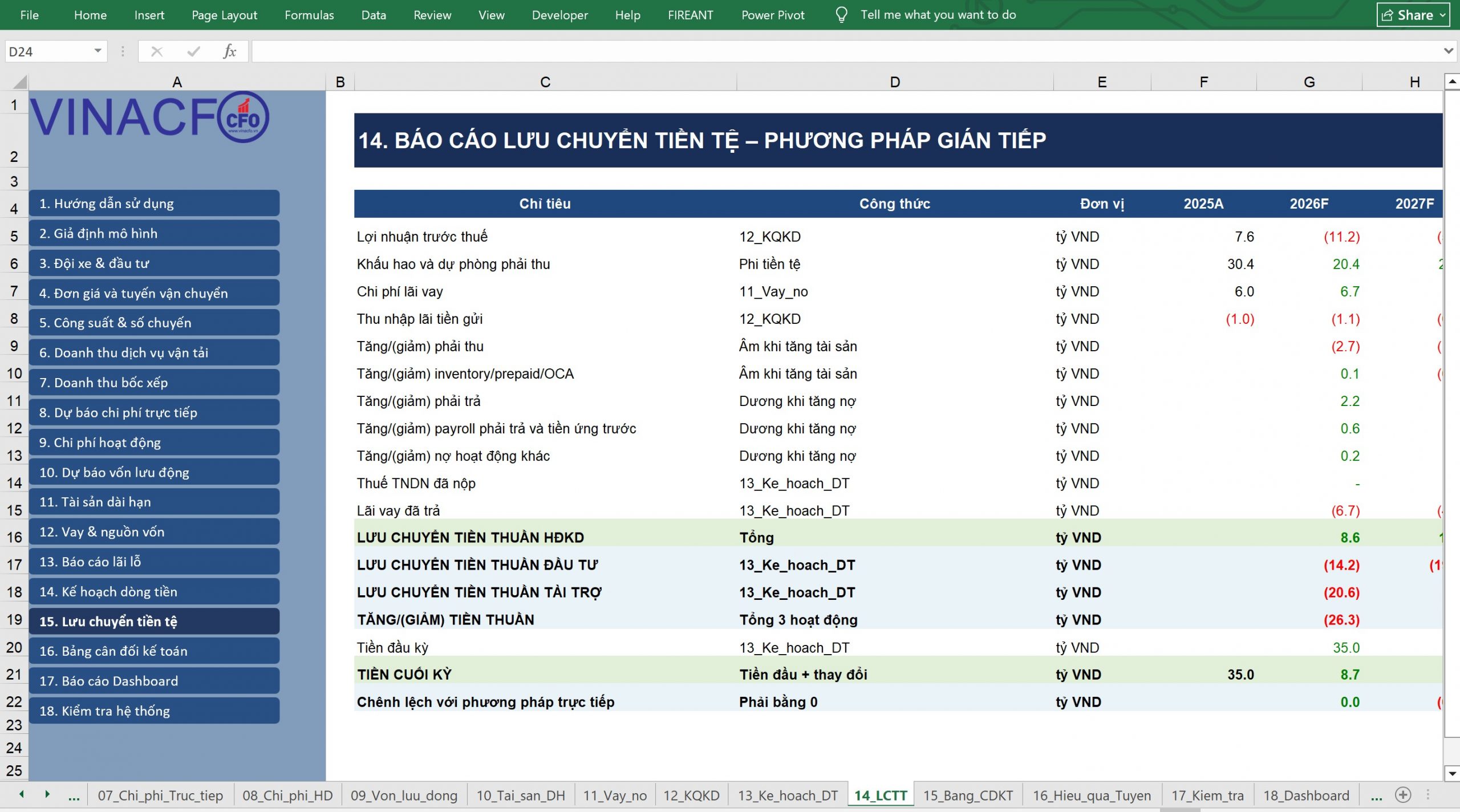Switch to sheet 07_Chi_phi_Truc_tiep
Image resolution: width=1460 pixels, height=812 pixels.
tap(160, 795)
